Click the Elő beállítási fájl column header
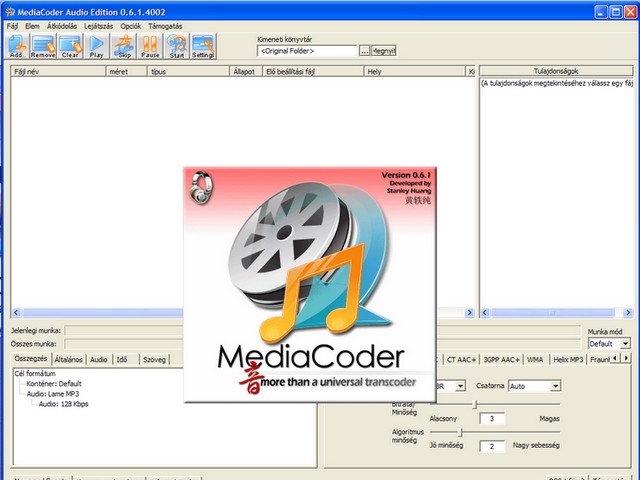 click(313, 71)
